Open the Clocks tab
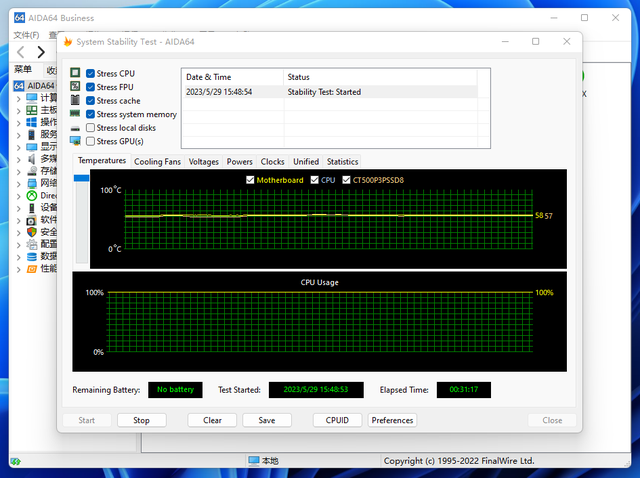Viewport: 640px width, 478px height. pyautogui.click(x=272, y=162)
